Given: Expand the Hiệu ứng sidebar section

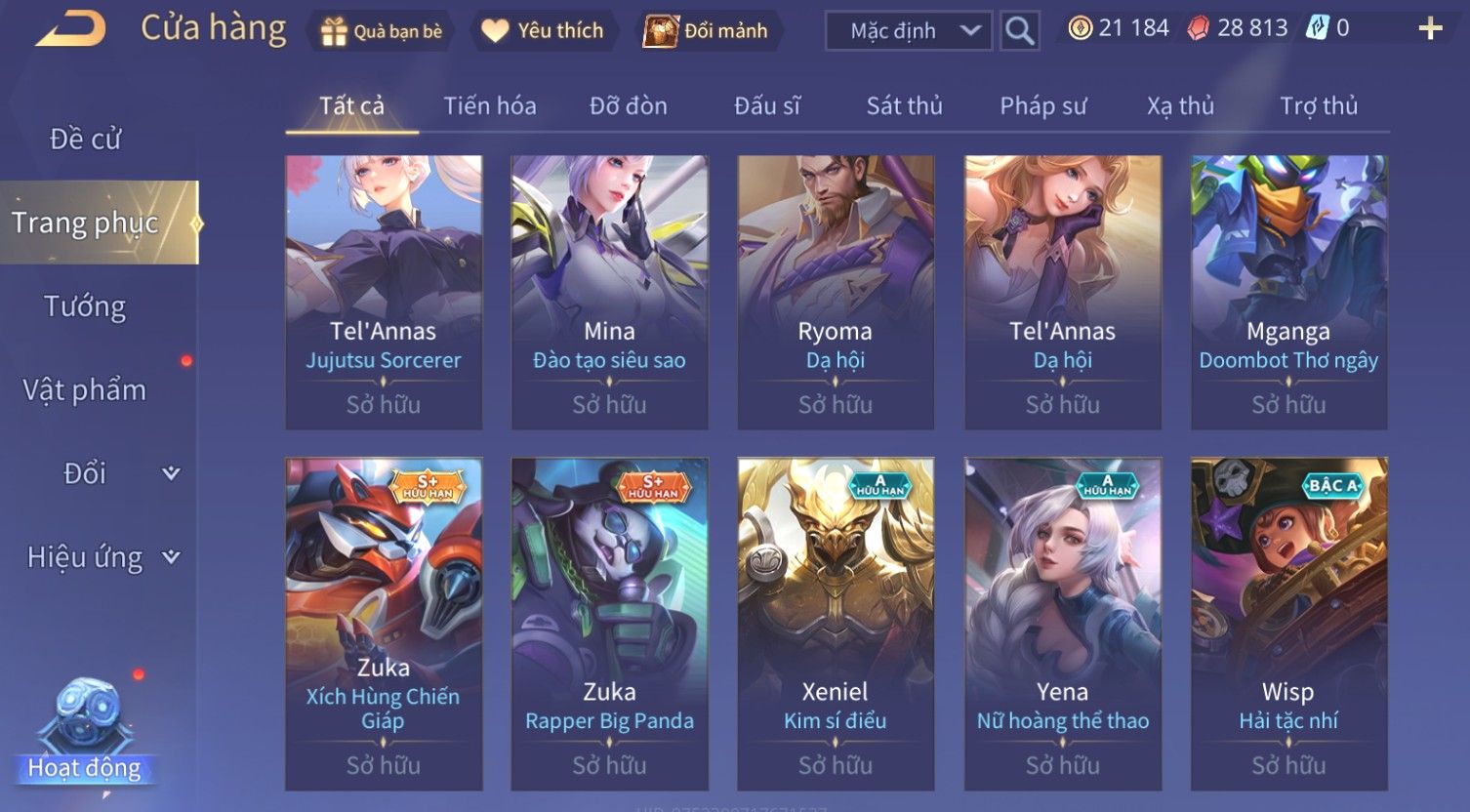Looking at the screenshot, I should point(171,557).
